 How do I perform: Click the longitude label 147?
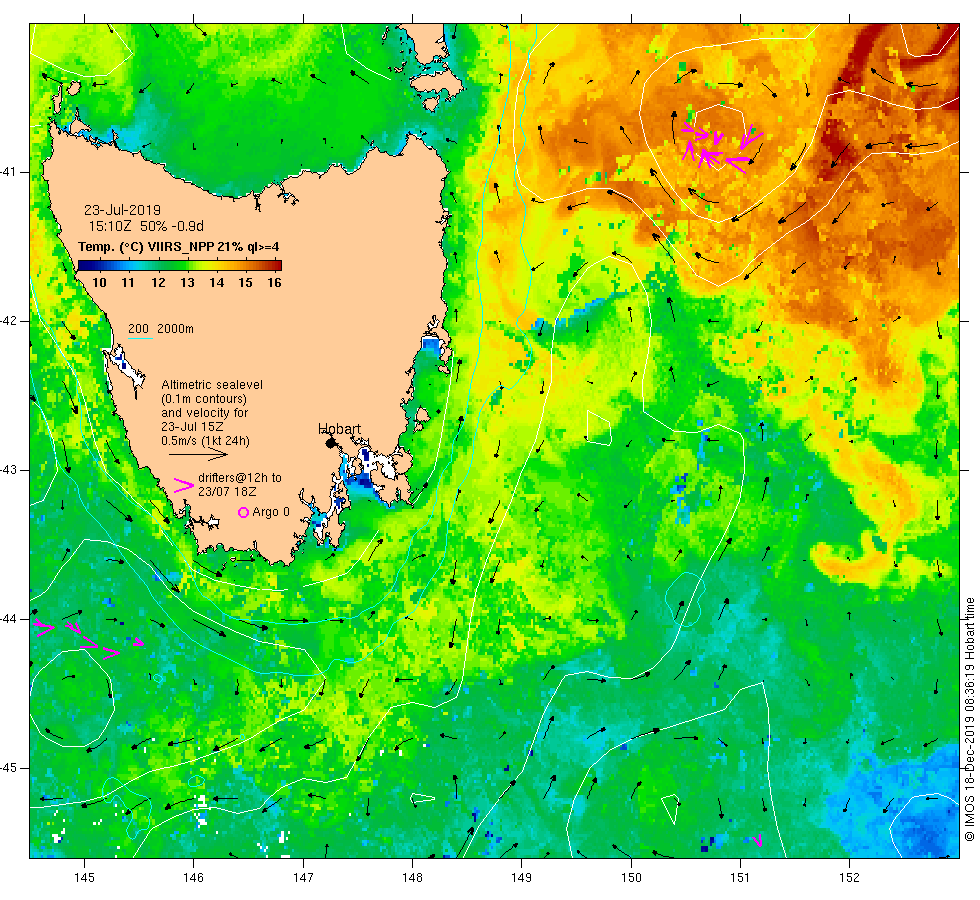303,878
